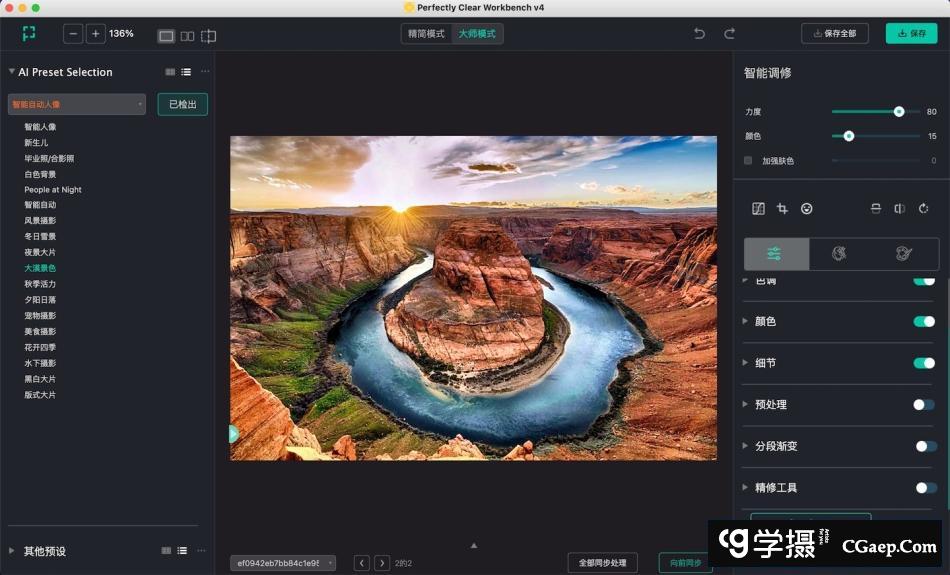Click the redo arrow icon
The height and width of the screenshot is (575, 950).
click(x=729, y=33)
